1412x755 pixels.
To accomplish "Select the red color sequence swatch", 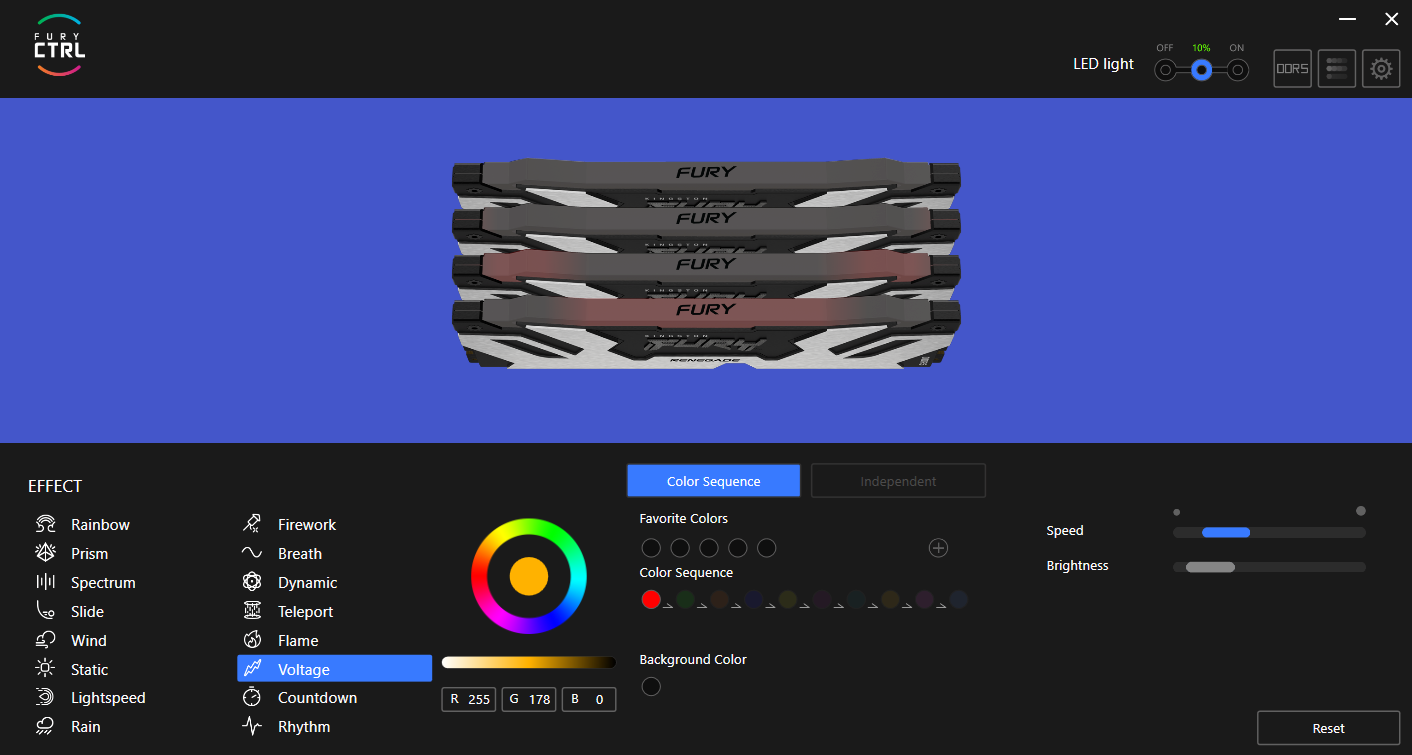I will click(x=651, y=599).
